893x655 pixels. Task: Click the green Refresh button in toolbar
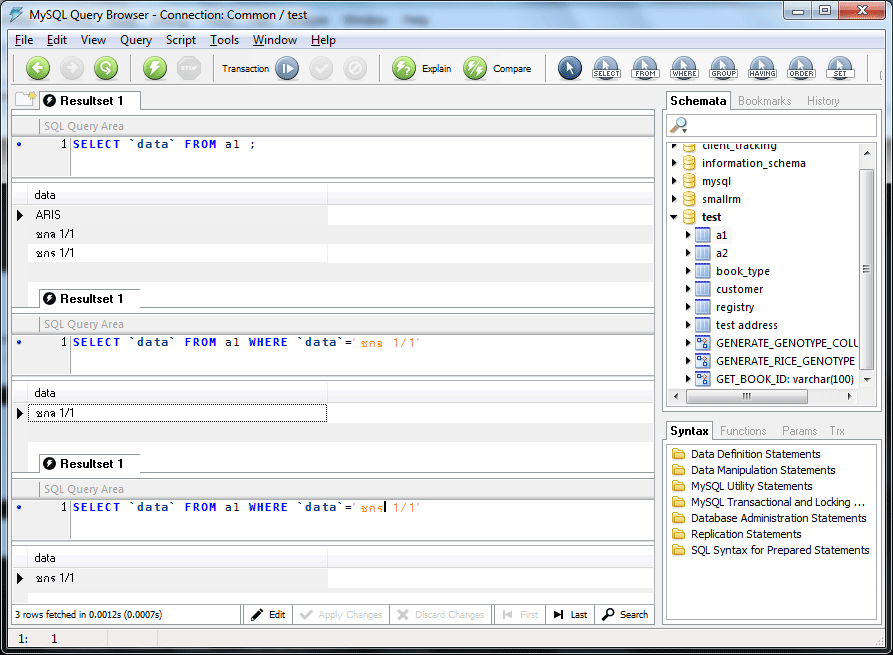[x=106, y=68]
